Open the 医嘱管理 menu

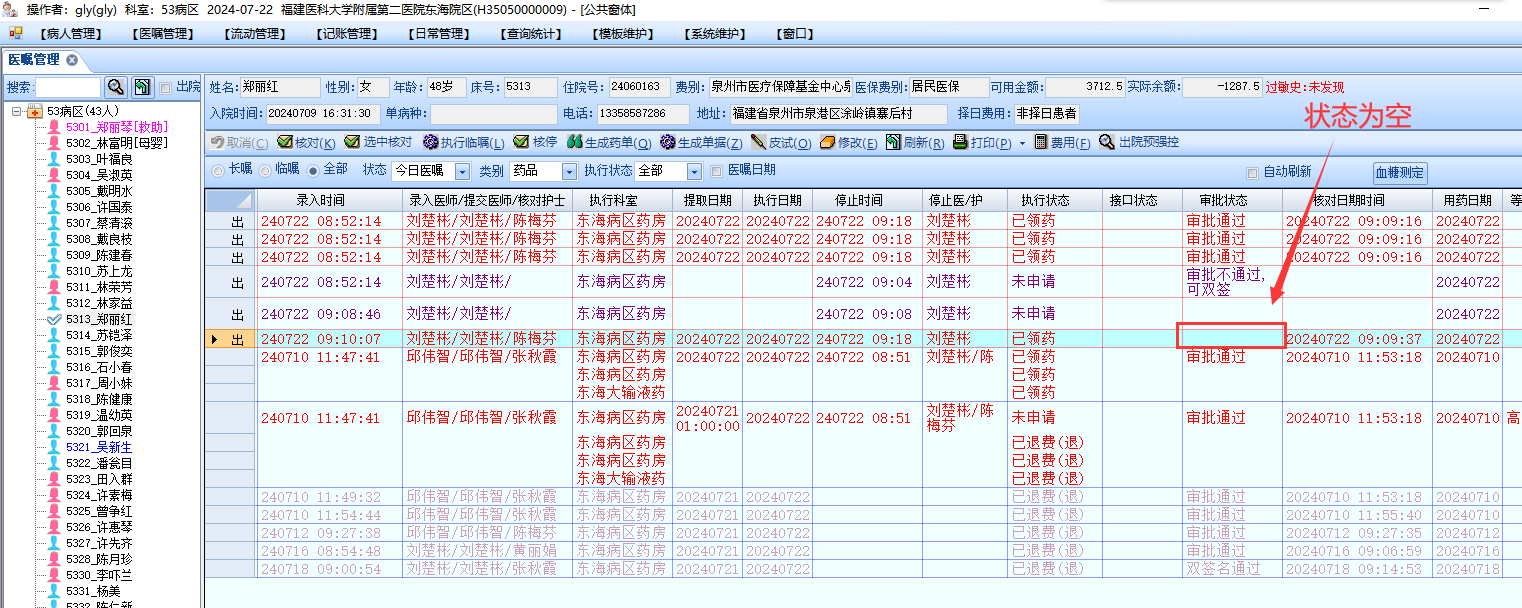pyautogui.click(x=165, y=33)
